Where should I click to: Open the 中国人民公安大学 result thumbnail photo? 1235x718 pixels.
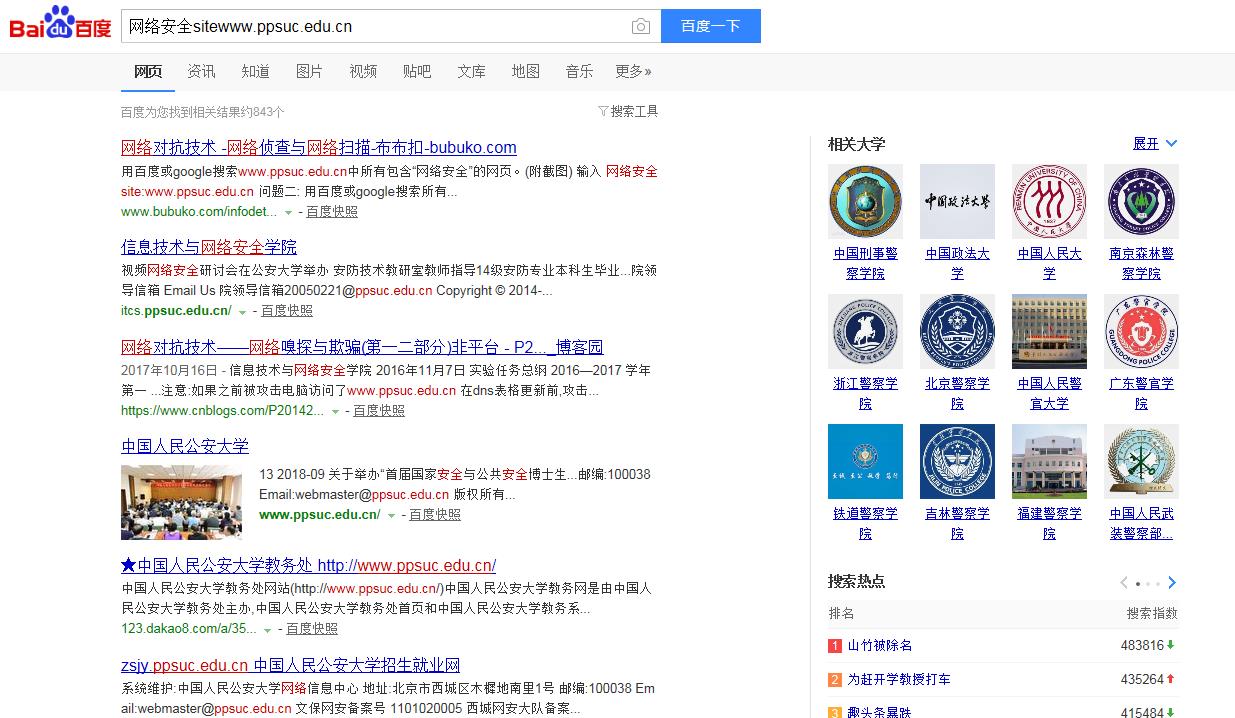pyautogui.click(x=181, y=502)
